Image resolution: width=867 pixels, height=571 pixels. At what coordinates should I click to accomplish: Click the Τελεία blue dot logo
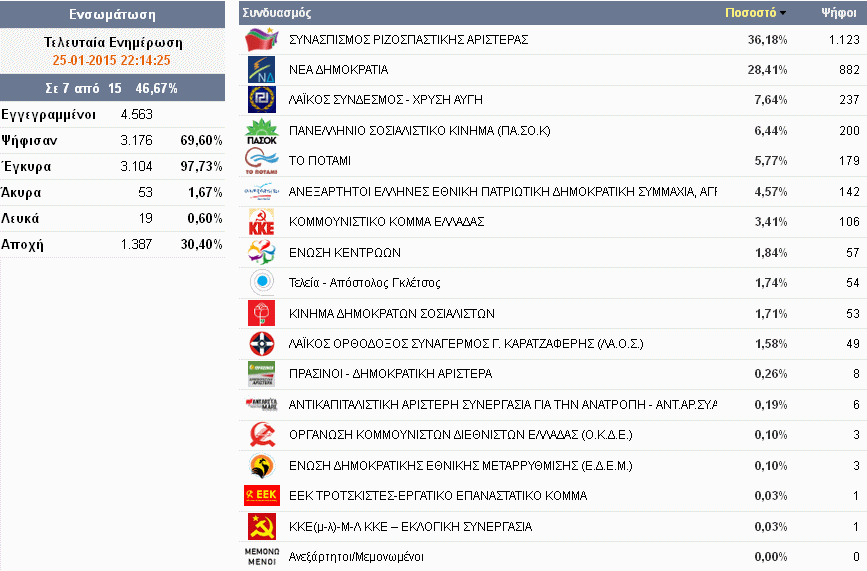[262, 282]
